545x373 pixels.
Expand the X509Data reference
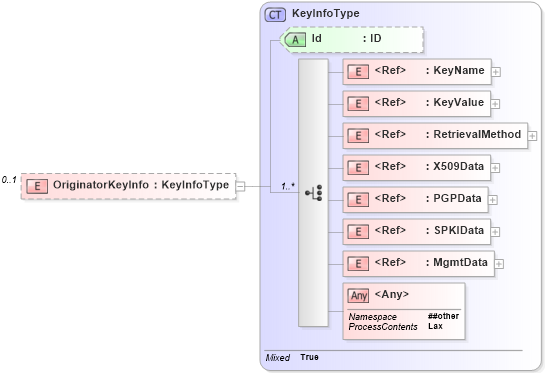click(x=495, y=168)
